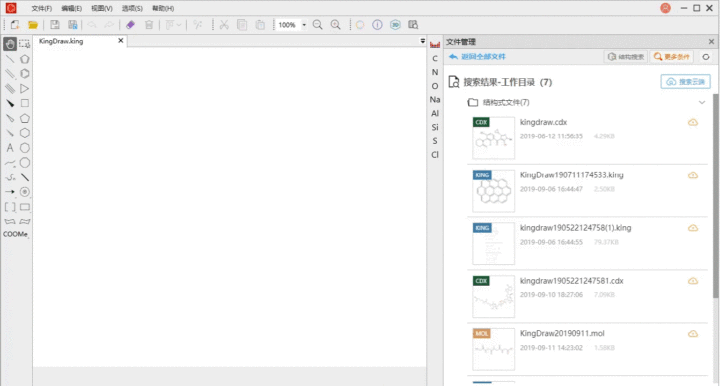Select the text label A tool
Screen dimensions: 720x386
pyautogui.click(x=10, y=148)
